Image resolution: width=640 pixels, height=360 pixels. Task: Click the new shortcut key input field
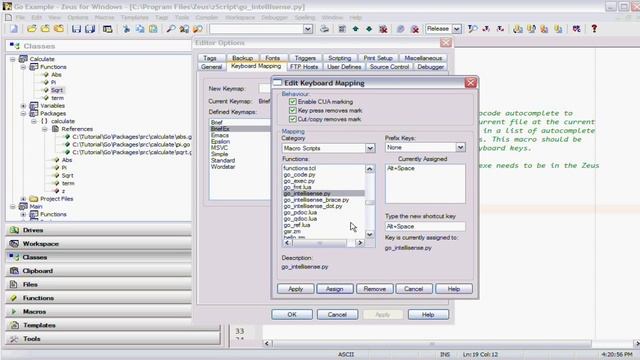pos(425,227)
